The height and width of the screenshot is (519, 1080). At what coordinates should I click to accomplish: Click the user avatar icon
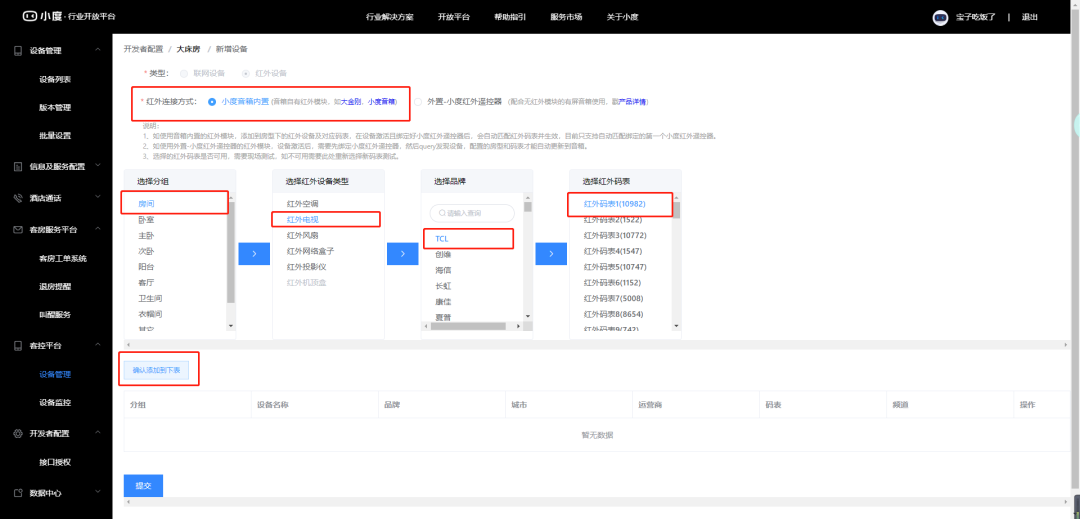[x=940, y=17]
